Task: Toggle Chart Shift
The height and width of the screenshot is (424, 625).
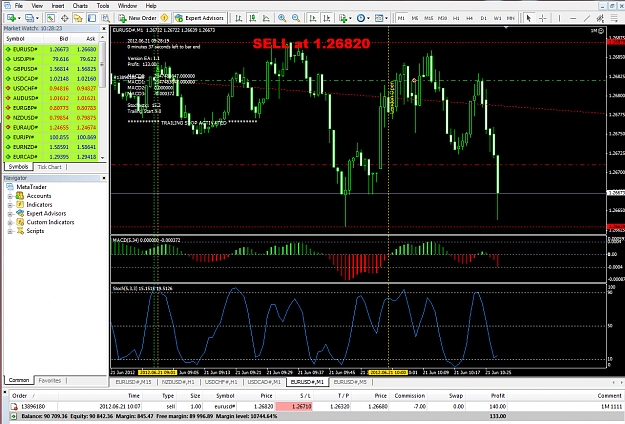Action: point(327,18)
